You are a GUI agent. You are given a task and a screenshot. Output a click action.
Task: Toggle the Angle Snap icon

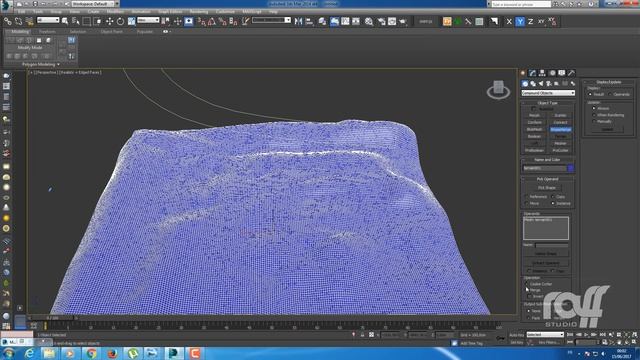tap(211, 21)
